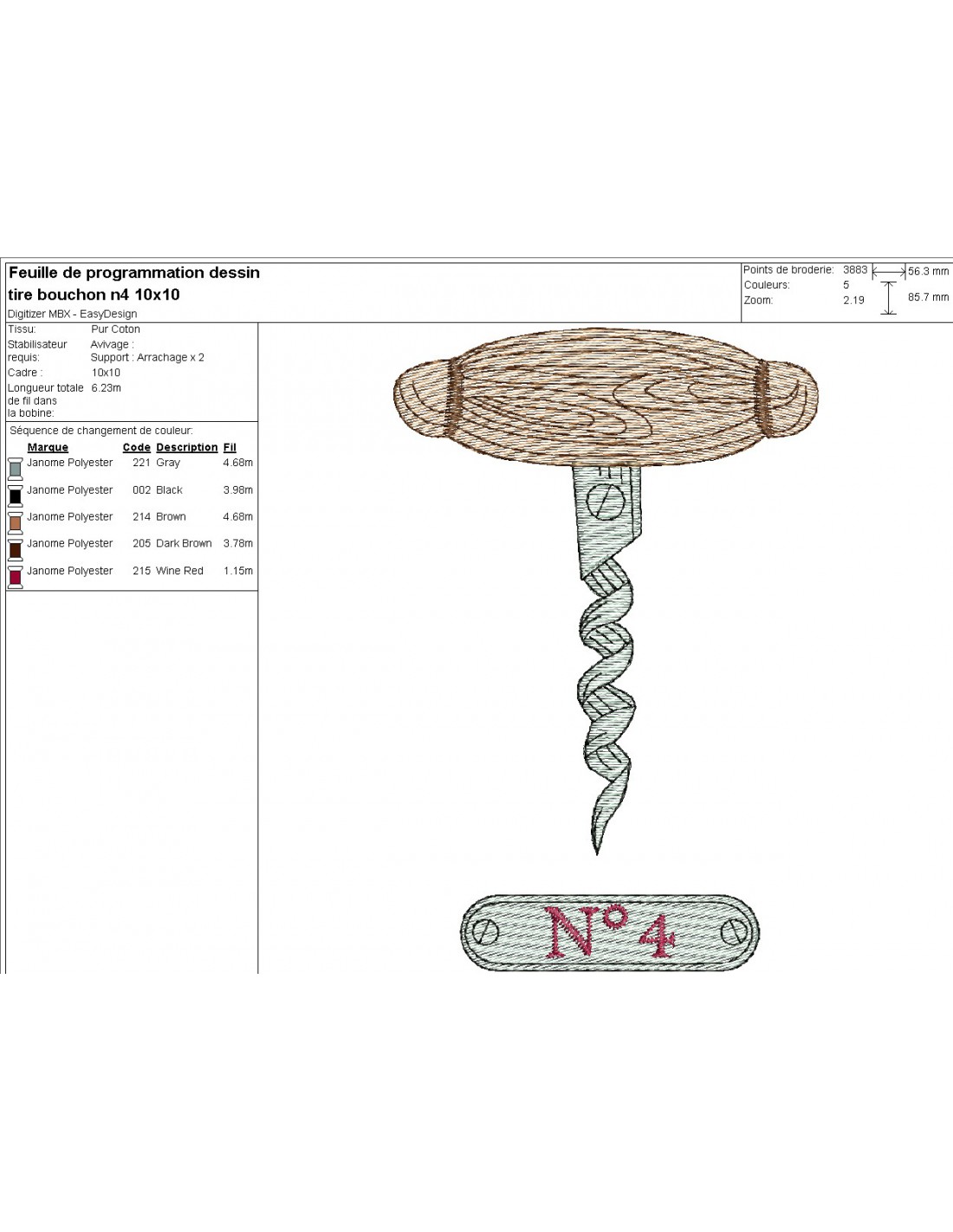The image size is (953, 1232).
Task: Click the Marque column header
Action: click(48, 448)
